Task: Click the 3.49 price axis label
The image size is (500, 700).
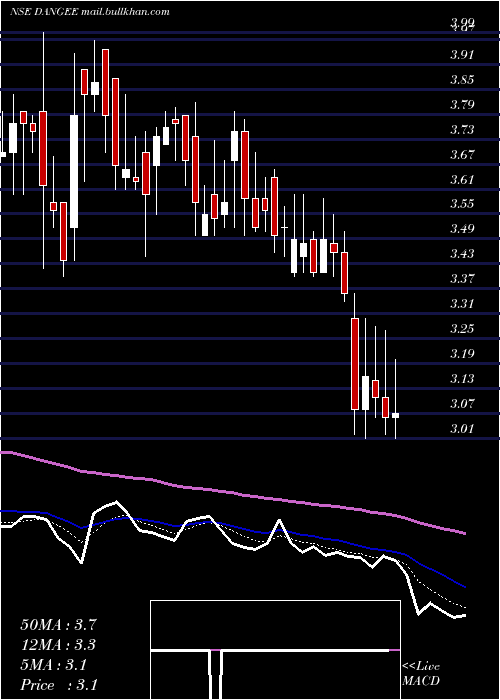Action: (462, 229)
